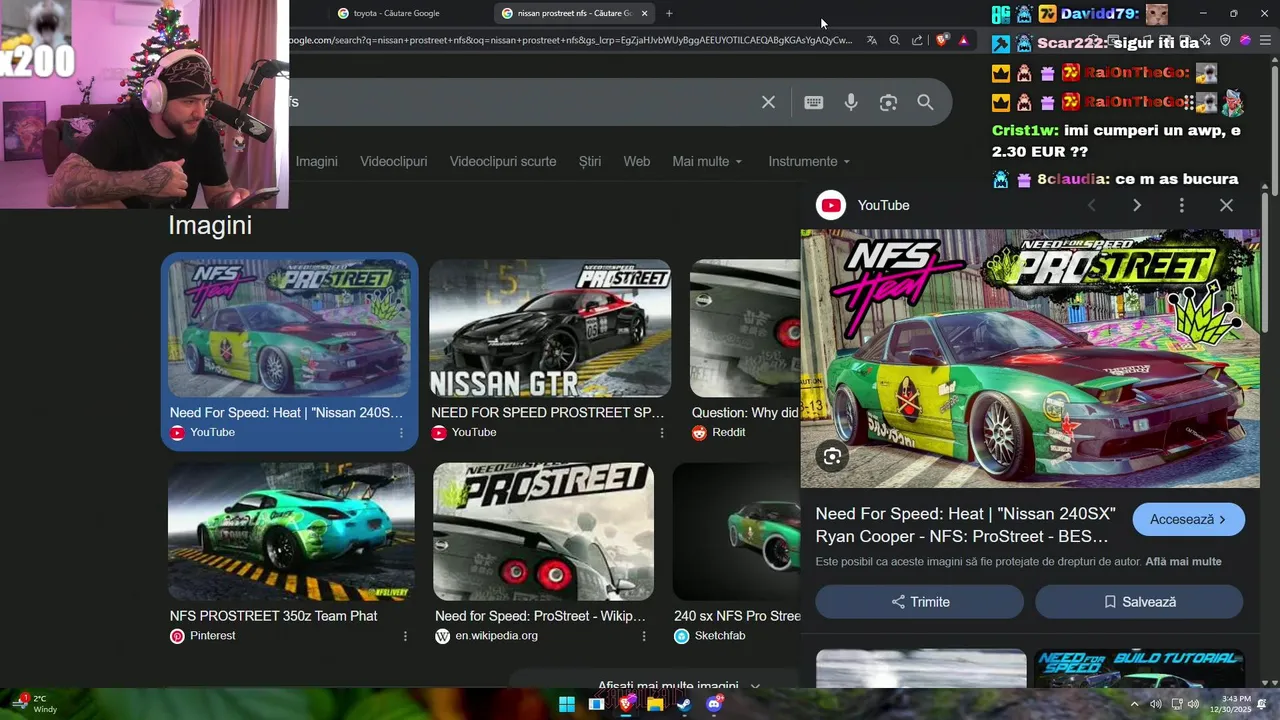1280x720 pixels.
Task: Switch to the Videoclipuri scurte tab
Action: coord(503,161)
